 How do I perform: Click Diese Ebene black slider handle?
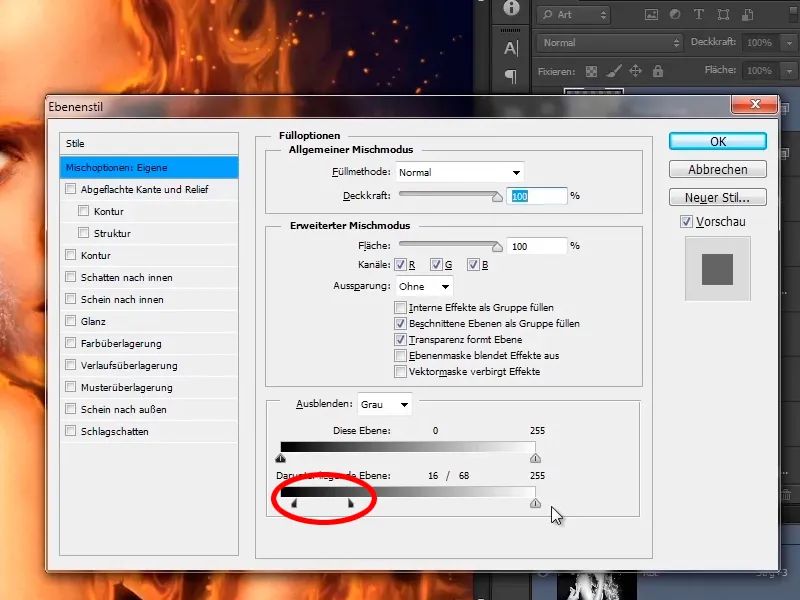click(281, 458)
